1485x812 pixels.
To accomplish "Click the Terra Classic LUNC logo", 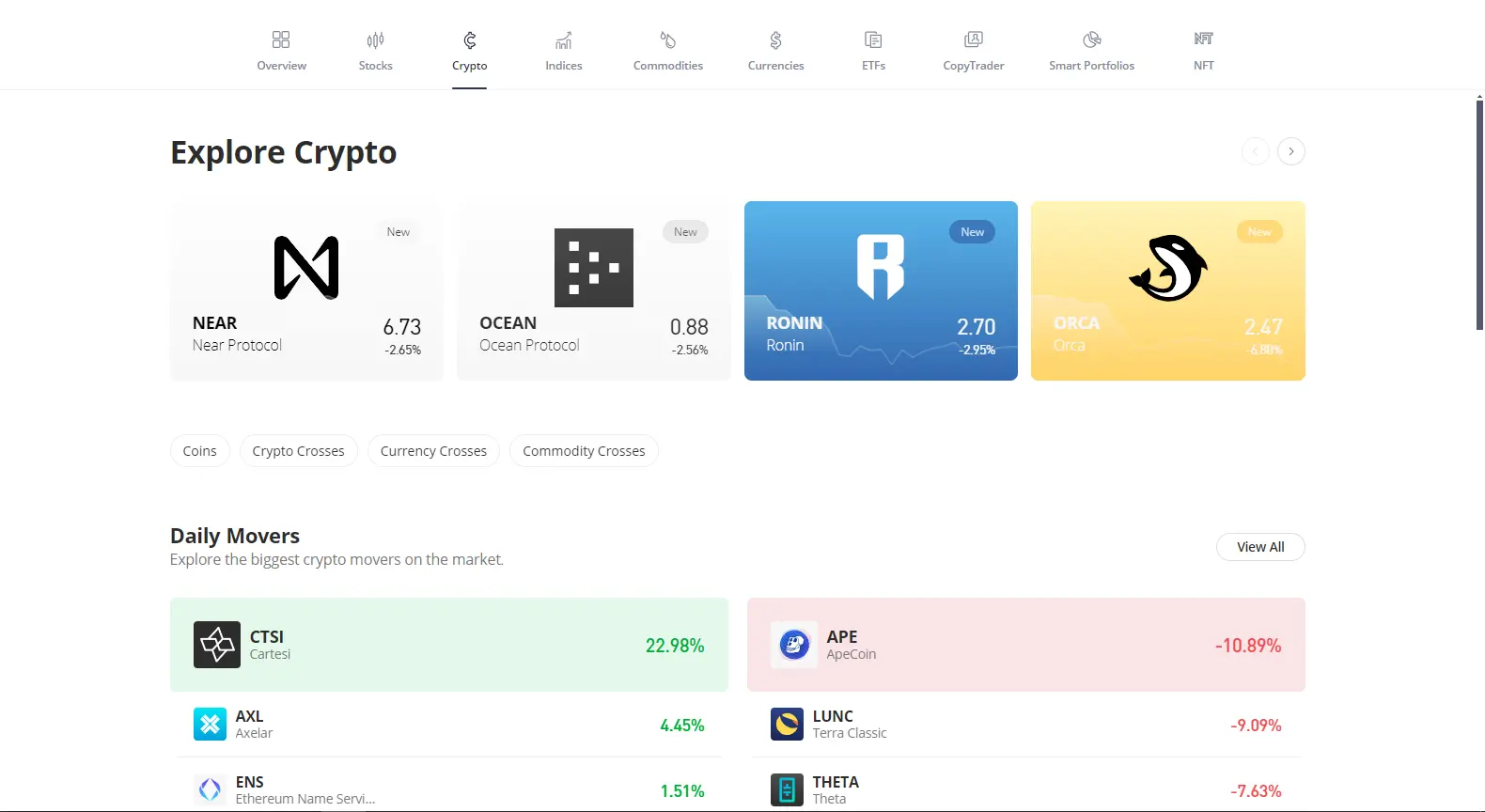I will (787, 725).
